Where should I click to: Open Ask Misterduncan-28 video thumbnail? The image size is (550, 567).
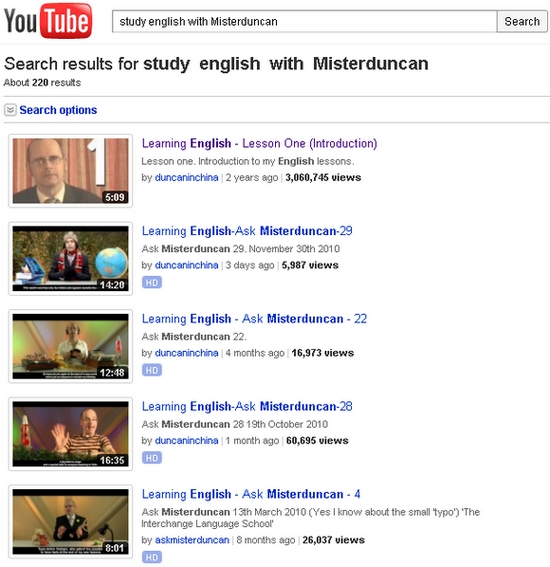[x=71, y=434]
